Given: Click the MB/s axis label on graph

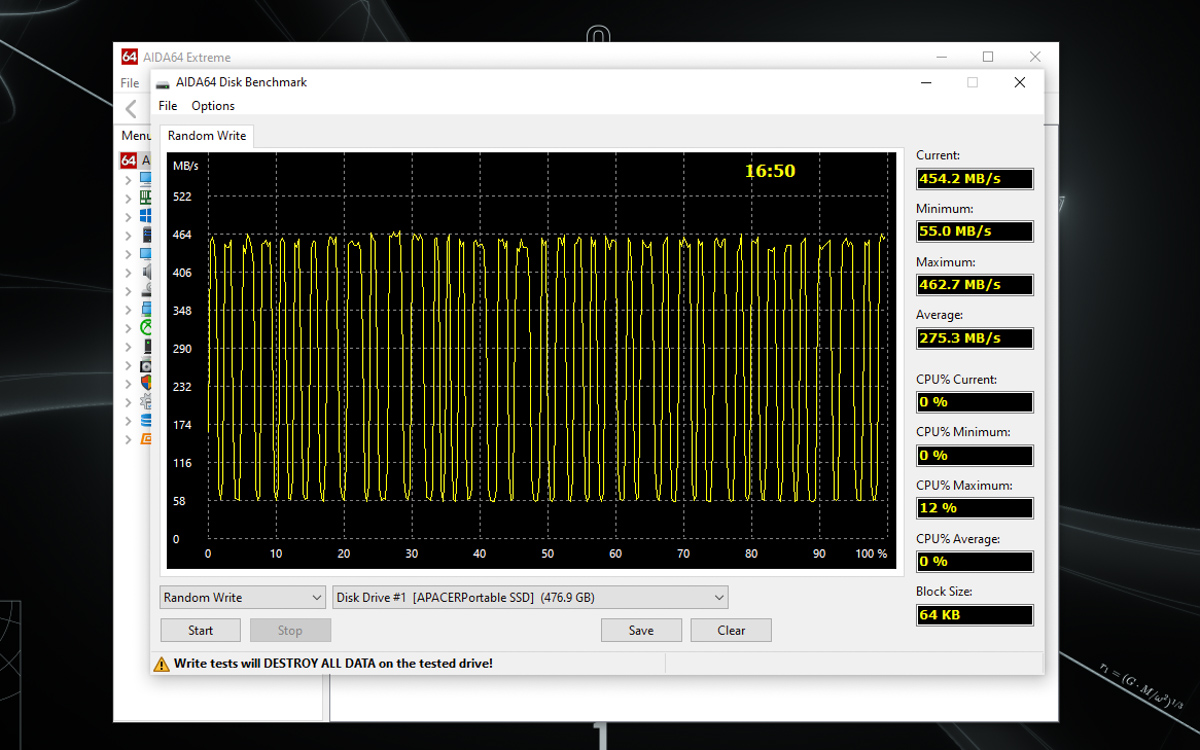Looking at the screenshot, I should pos(186,165).
